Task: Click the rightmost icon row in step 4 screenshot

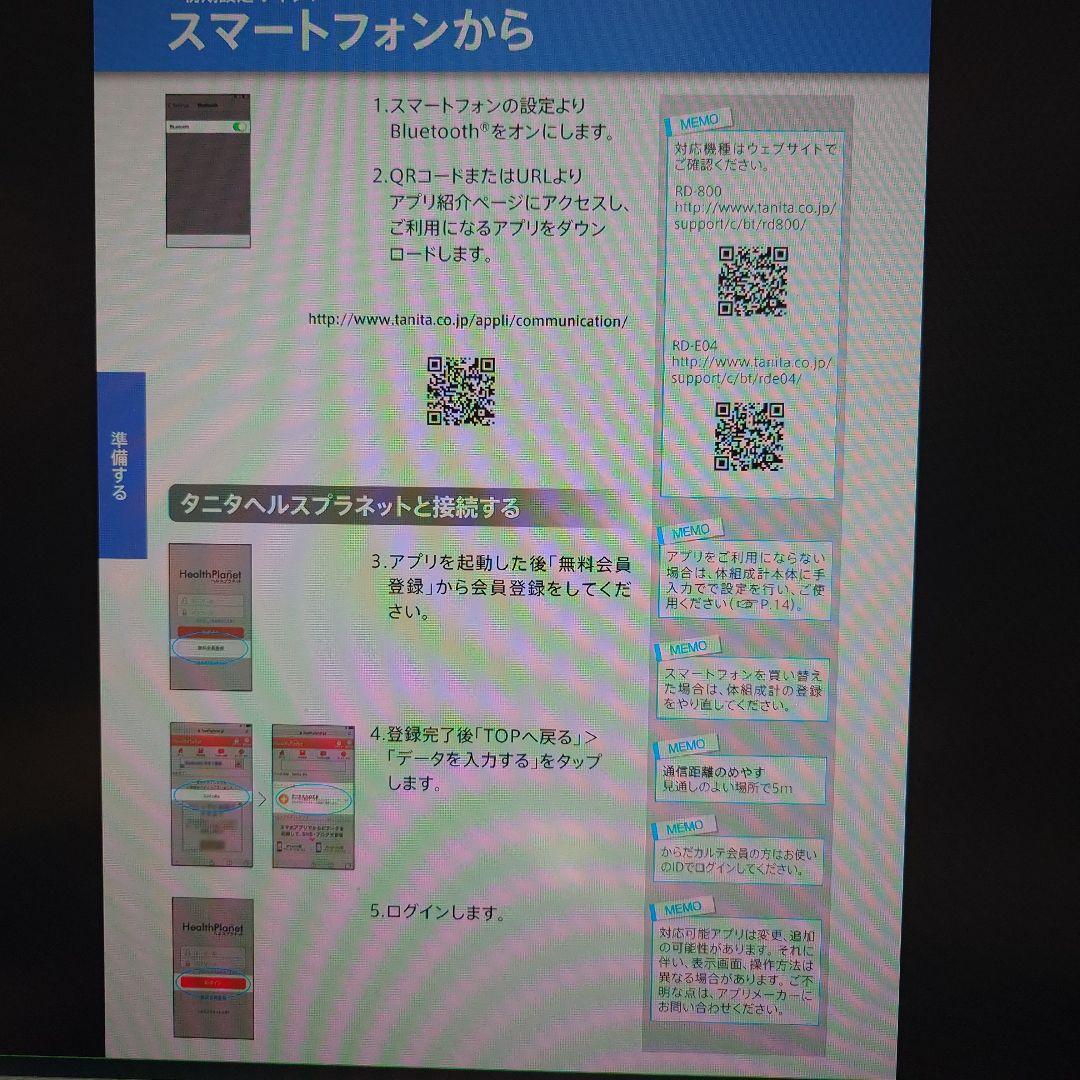Action: (343, 754)
